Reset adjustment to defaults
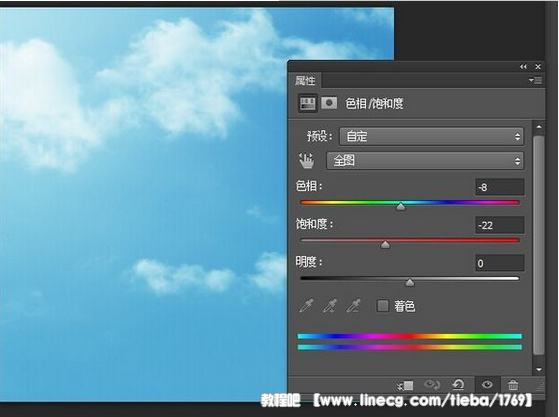559x417 pixels. tap(458, 385)
